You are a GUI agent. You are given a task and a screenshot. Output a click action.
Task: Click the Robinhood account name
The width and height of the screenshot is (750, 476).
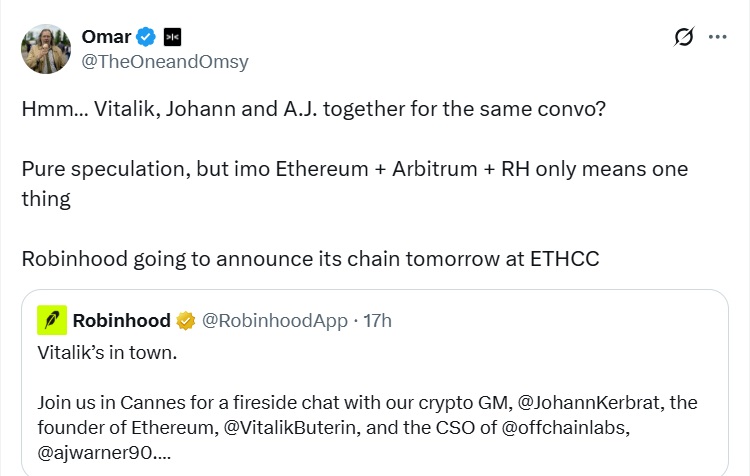pyautogui.click(x=121, y=321)
